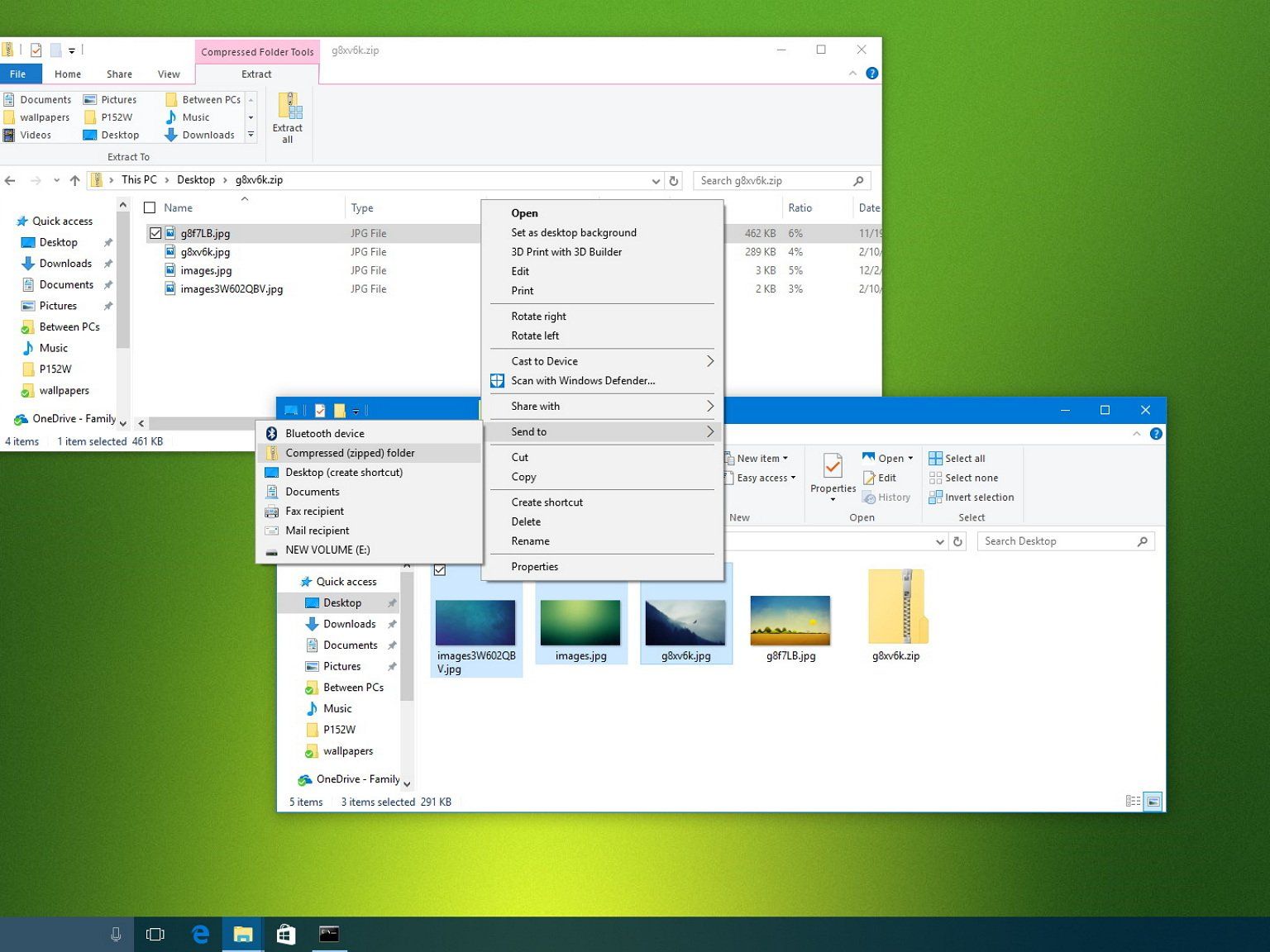Switch to large icons view button
Image resolution: width=1270 pixels, height=952 pixels.
click(x=1153, y=801)
